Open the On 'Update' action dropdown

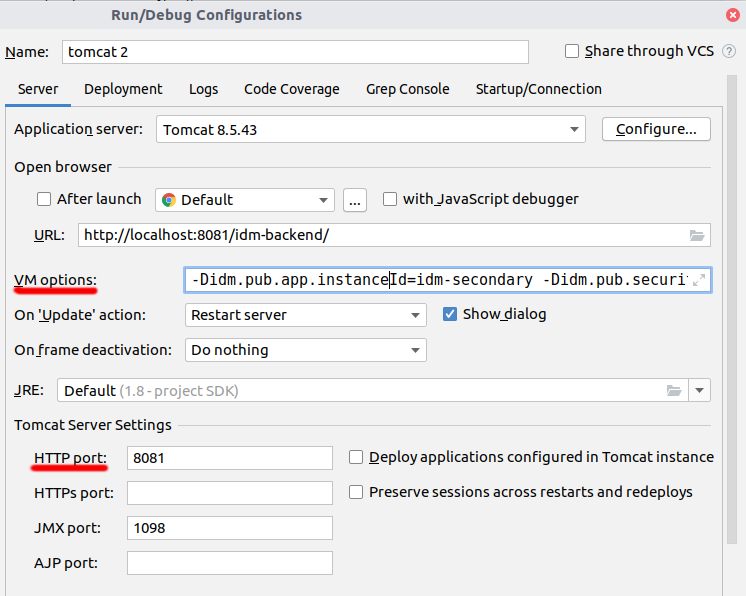pyautogui.click(x=305, y=315)
